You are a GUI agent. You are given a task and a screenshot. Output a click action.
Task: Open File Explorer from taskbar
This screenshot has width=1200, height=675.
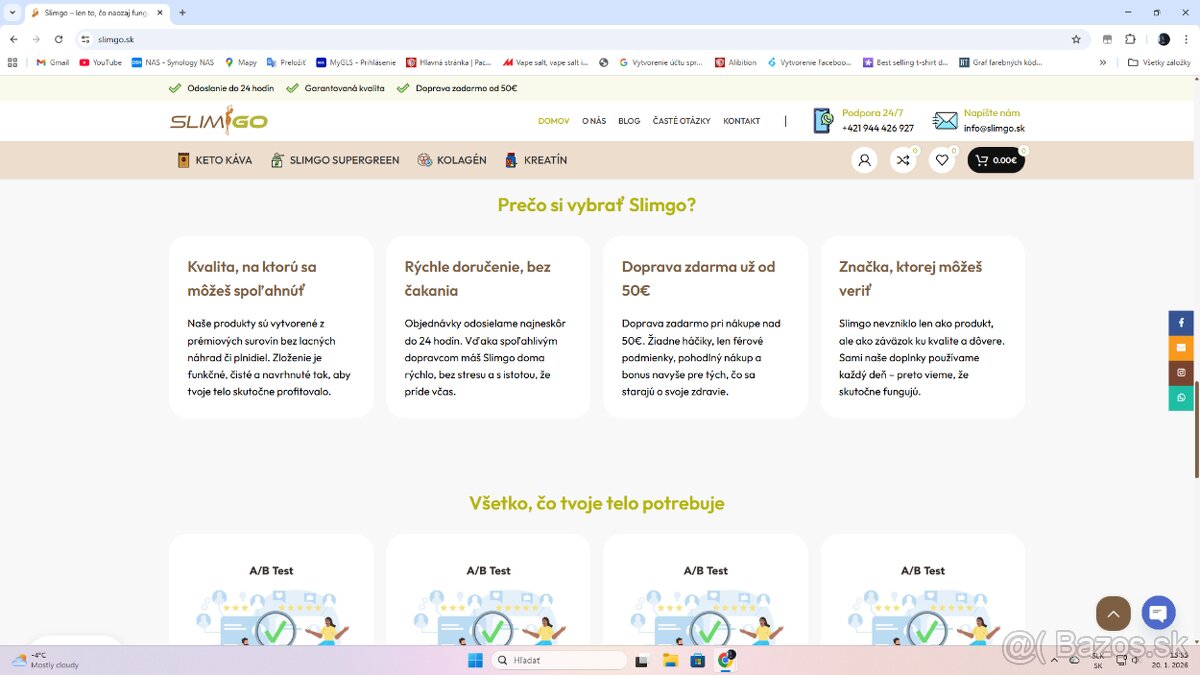(670, 660)
